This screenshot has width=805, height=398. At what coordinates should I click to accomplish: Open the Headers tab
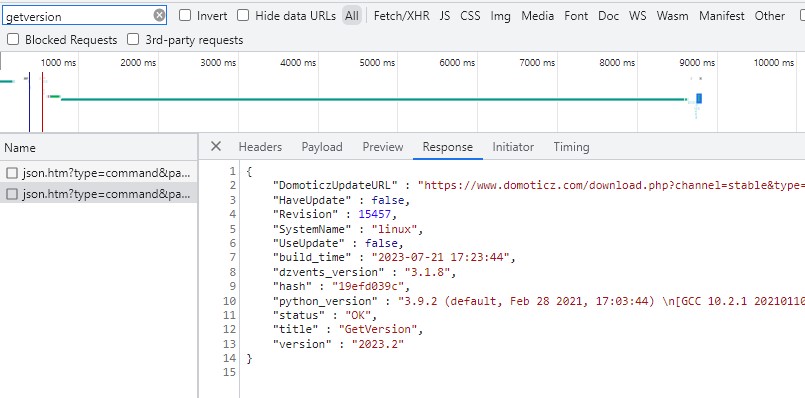(x=260, y=147)
